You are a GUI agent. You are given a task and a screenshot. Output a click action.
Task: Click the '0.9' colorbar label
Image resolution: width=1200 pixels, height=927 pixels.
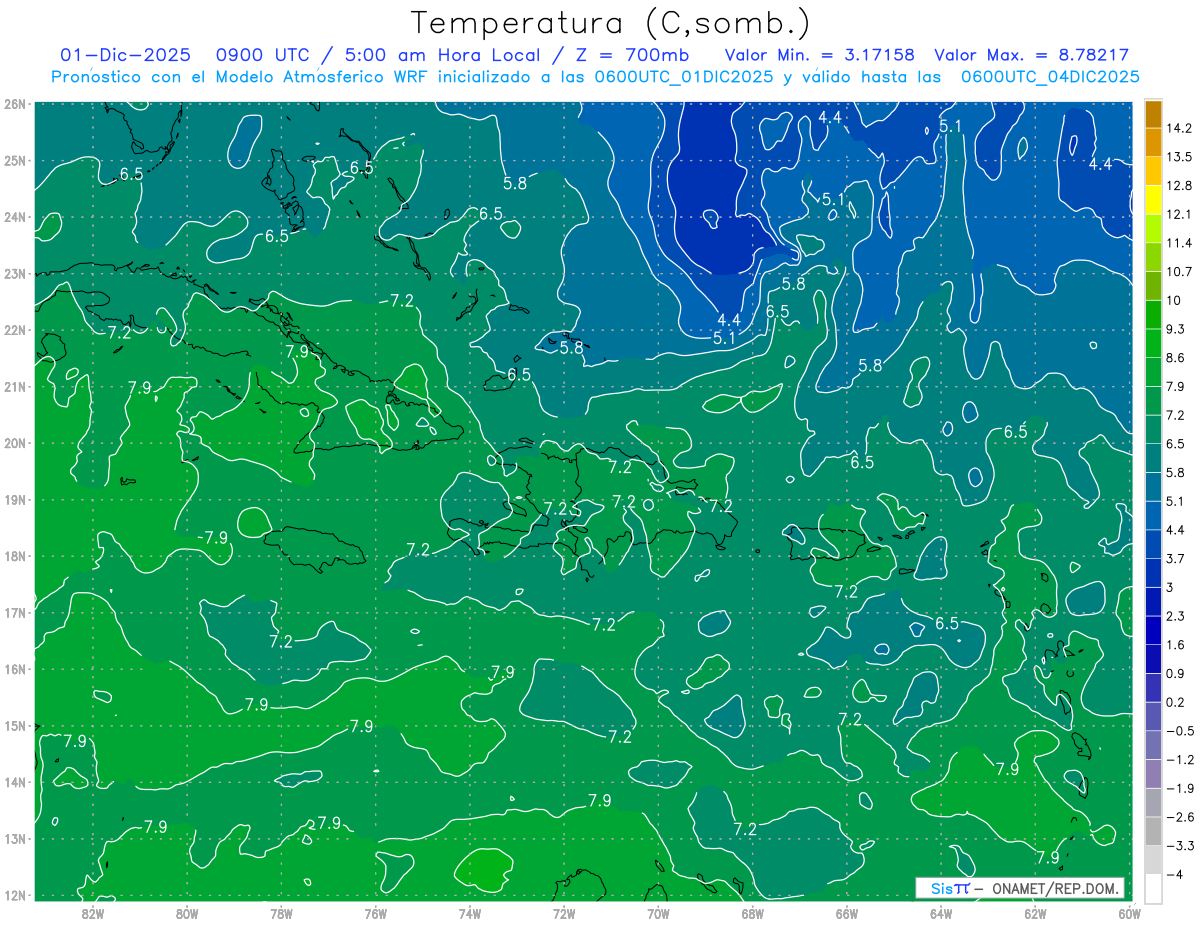(1177, 674)
